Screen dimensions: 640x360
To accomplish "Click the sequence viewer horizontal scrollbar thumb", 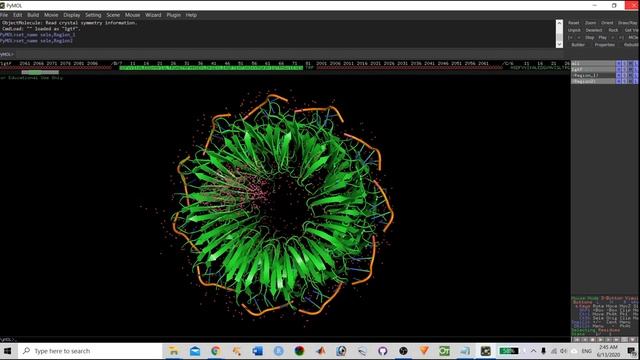I will (40, 72).
